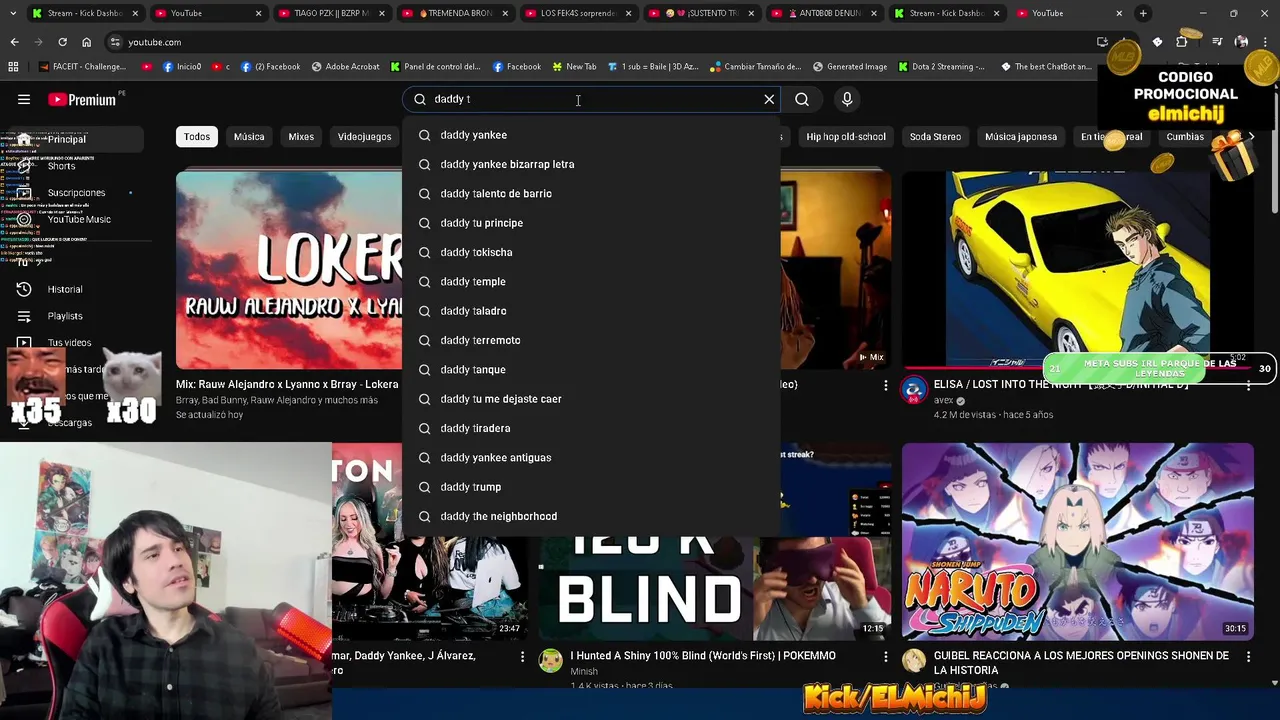
Task: Filter by 'Música japonesa' chip
Action: (x=1021, y=136)
